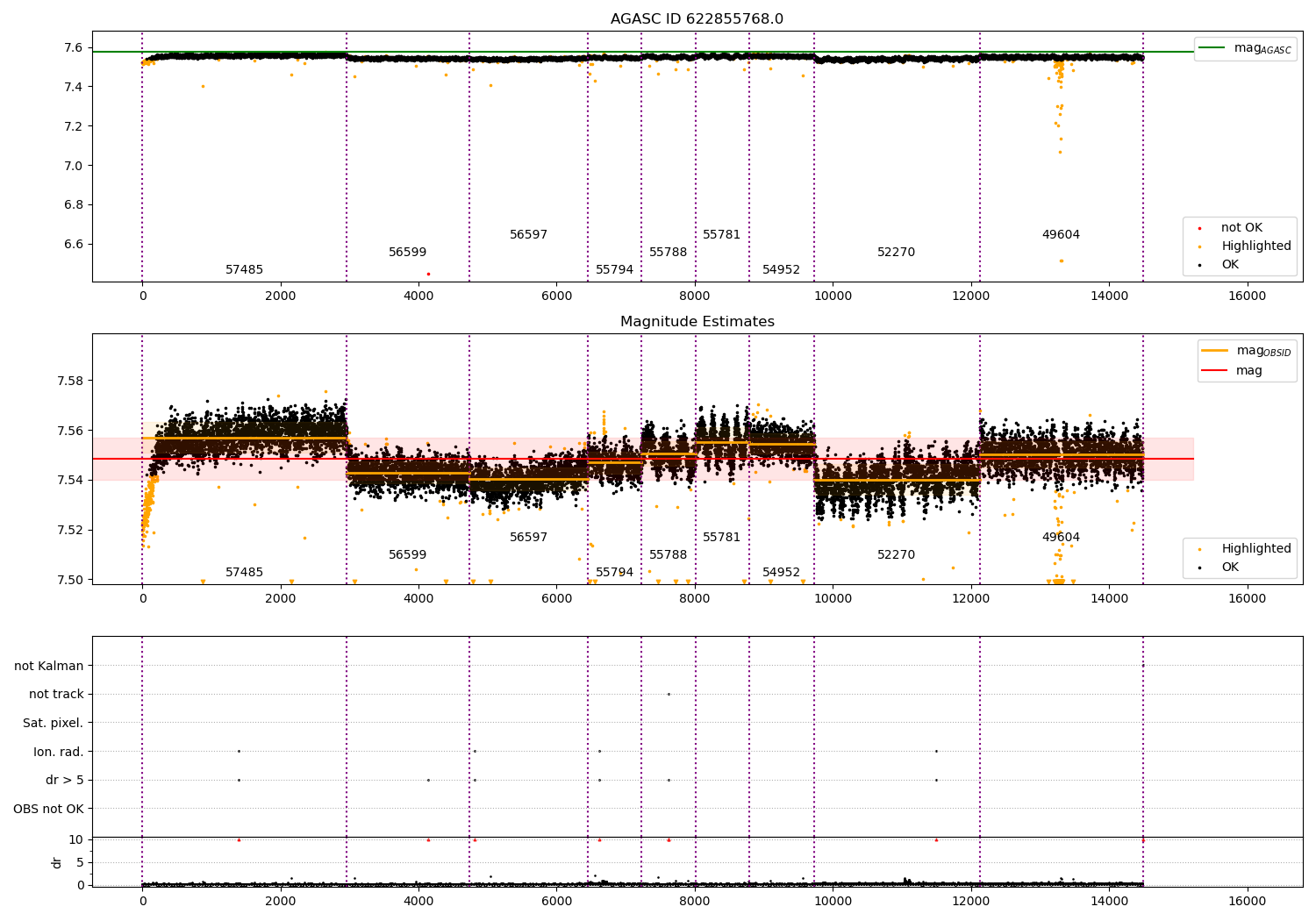Select the mag OBSID legend entry
The width and height of the screenshot is (1316, 921).
1247,351
